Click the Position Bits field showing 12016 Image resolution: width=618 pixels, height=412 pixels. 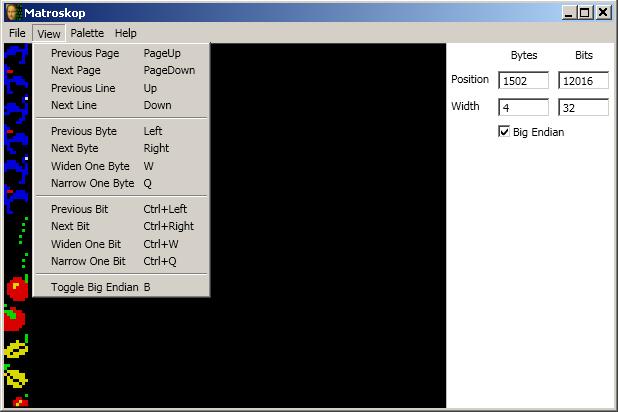click(583, 81)
